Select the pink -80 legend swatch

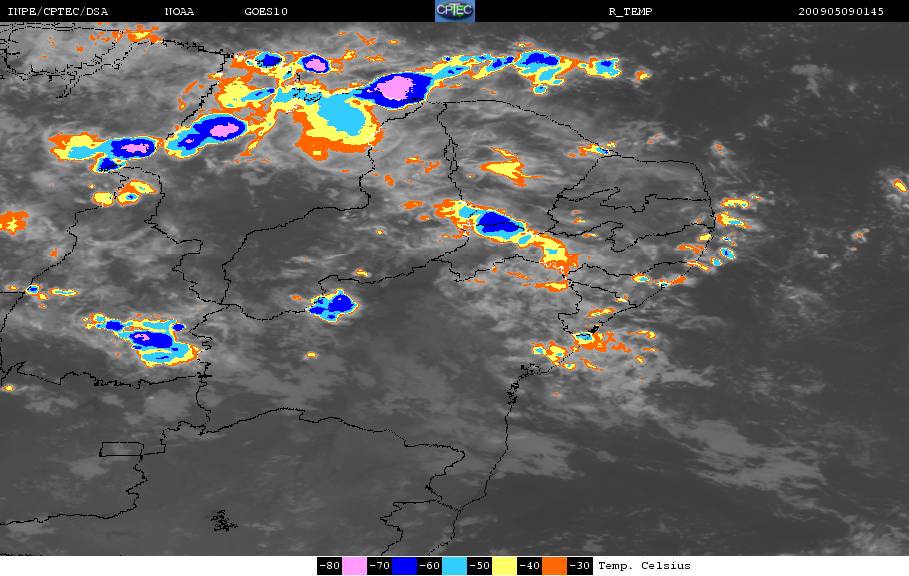click(x=354, y=566)
